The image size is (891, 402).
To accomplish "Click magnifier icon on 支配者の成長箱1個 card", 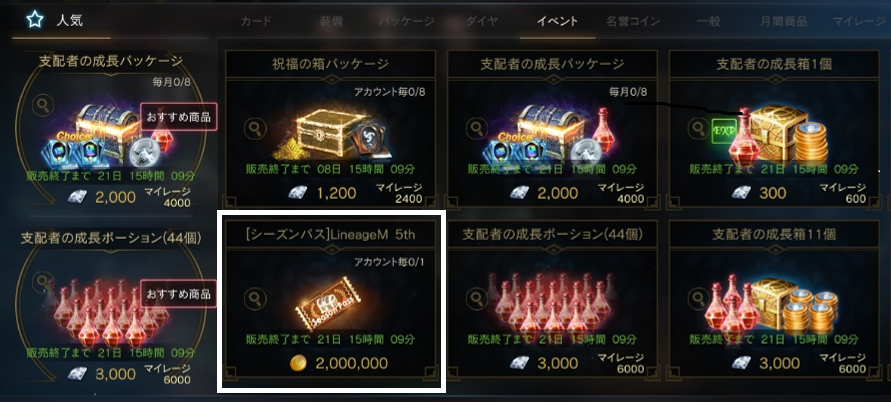I will (699, 129).
